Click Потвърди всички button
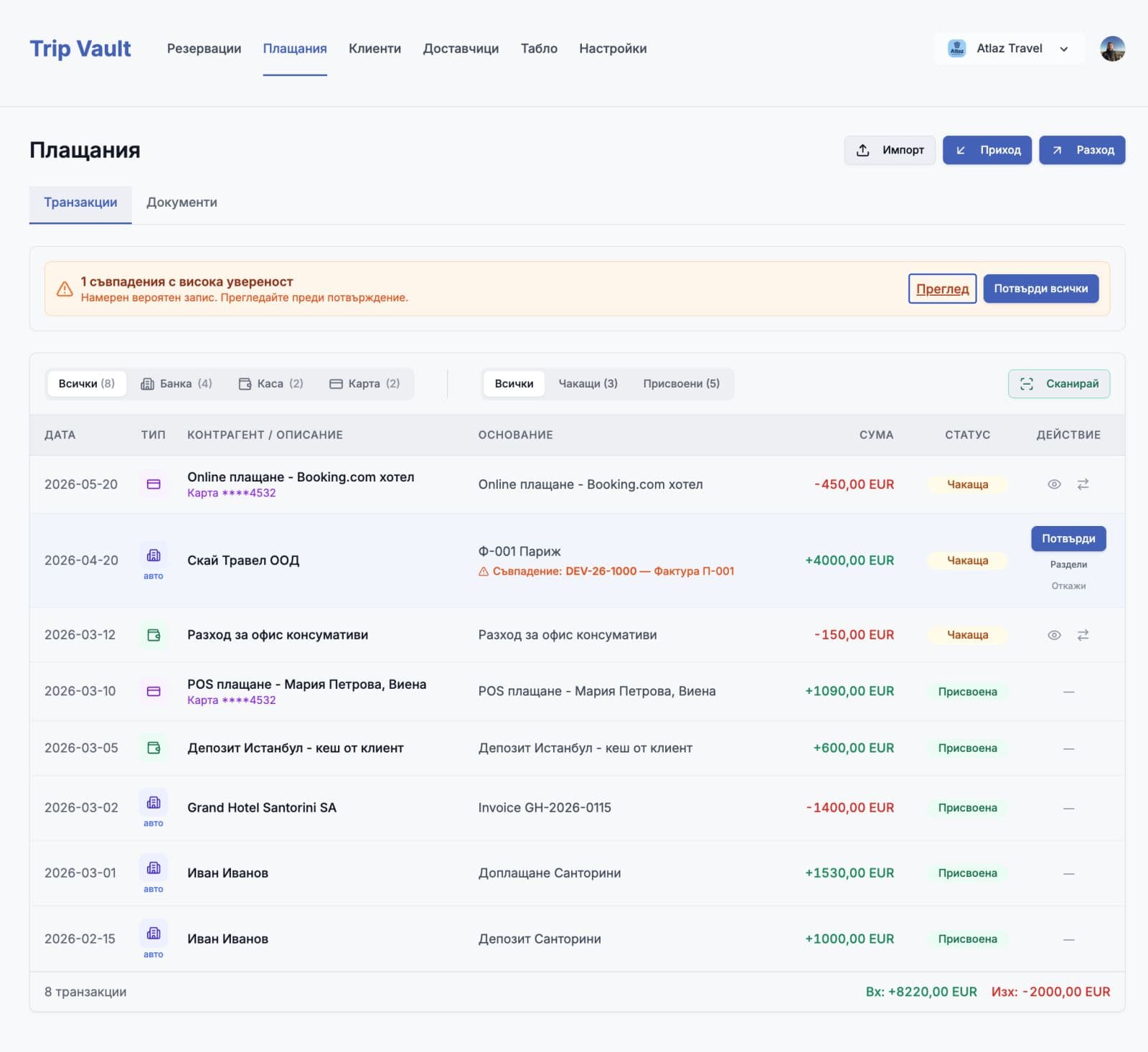The height and width of the screenshot is (1052, 1148). click(x=1040, y=288)
